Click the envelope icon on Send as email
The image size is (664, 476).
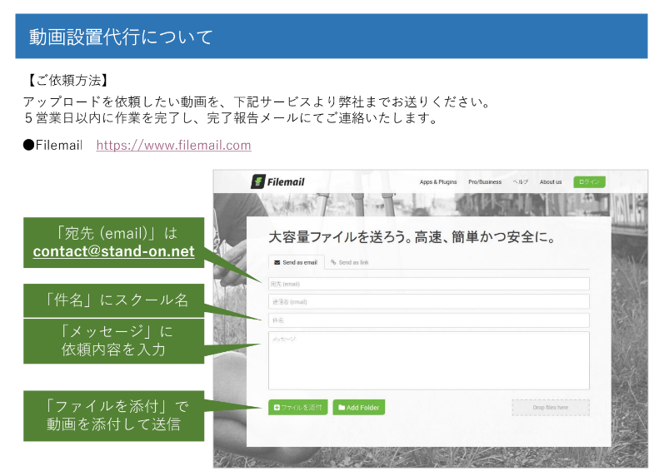[277, 261]
